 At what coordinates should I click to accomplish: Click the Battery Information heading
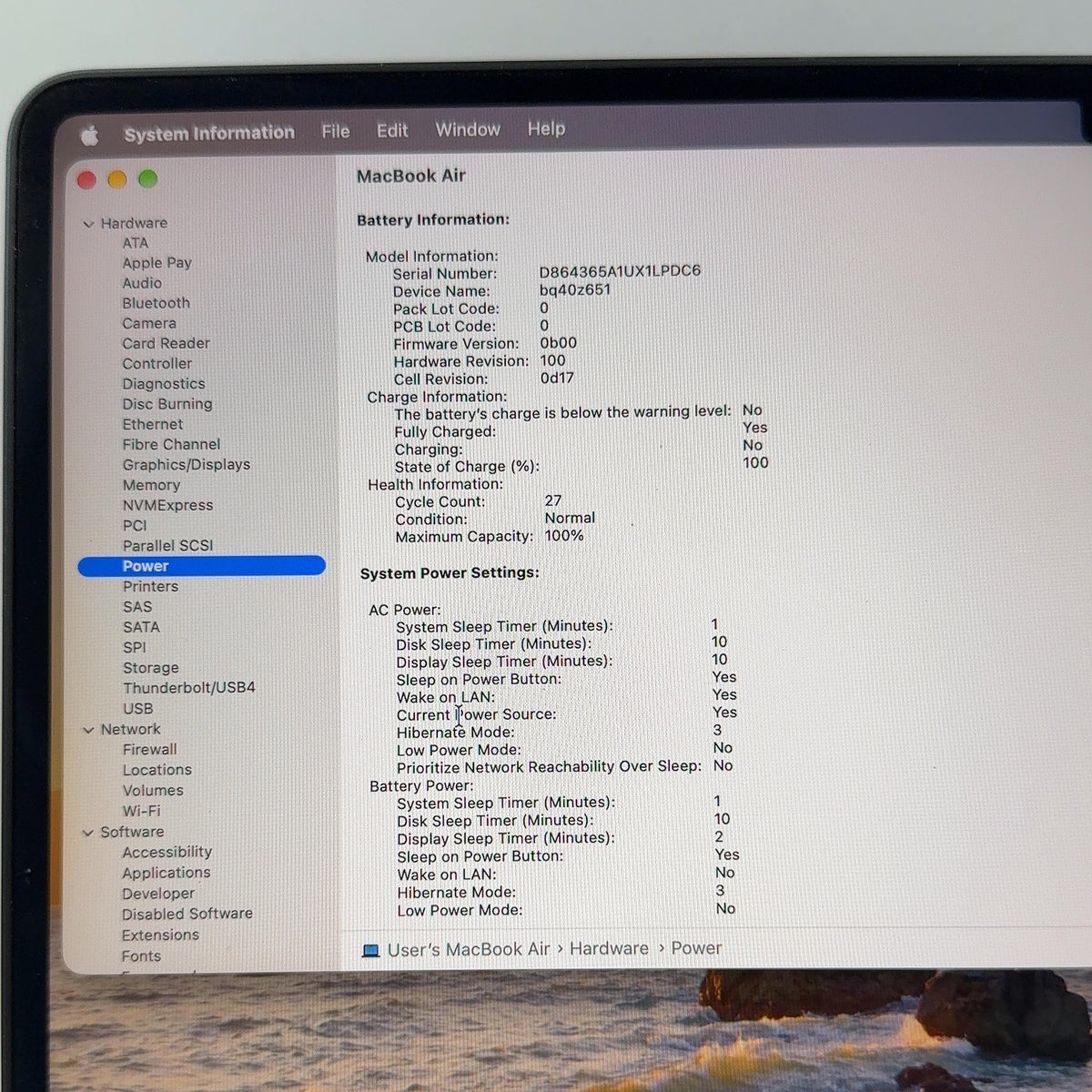(433, 219)
